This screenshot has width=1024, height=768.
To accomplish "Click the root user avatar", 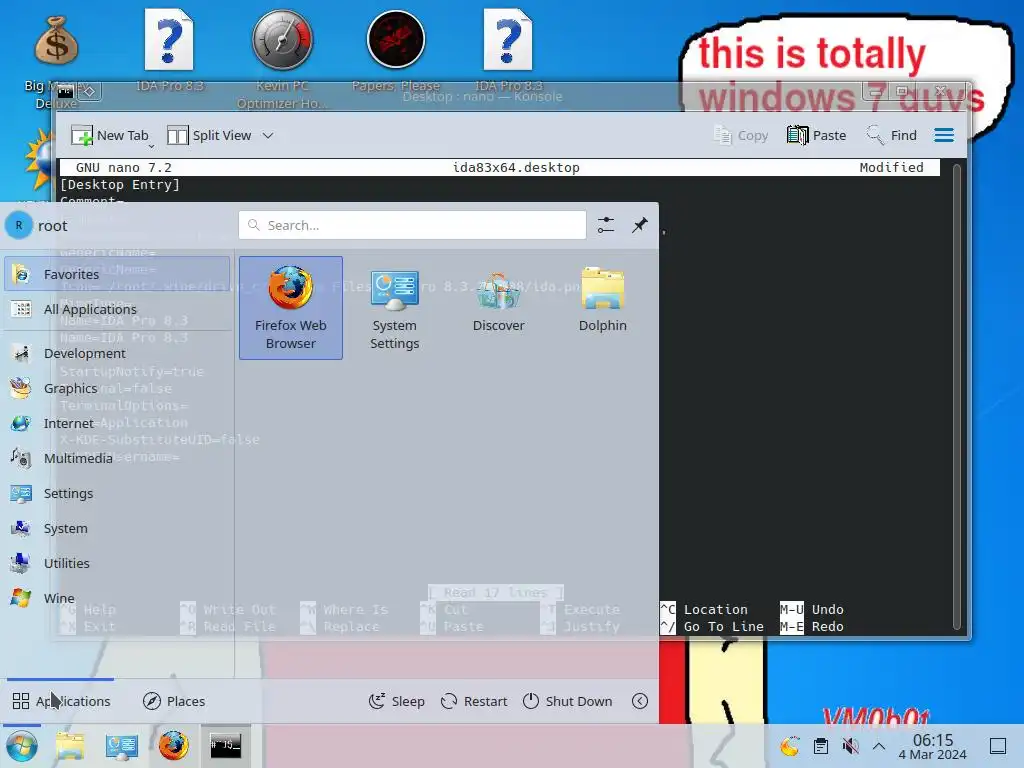I will 19,225.
